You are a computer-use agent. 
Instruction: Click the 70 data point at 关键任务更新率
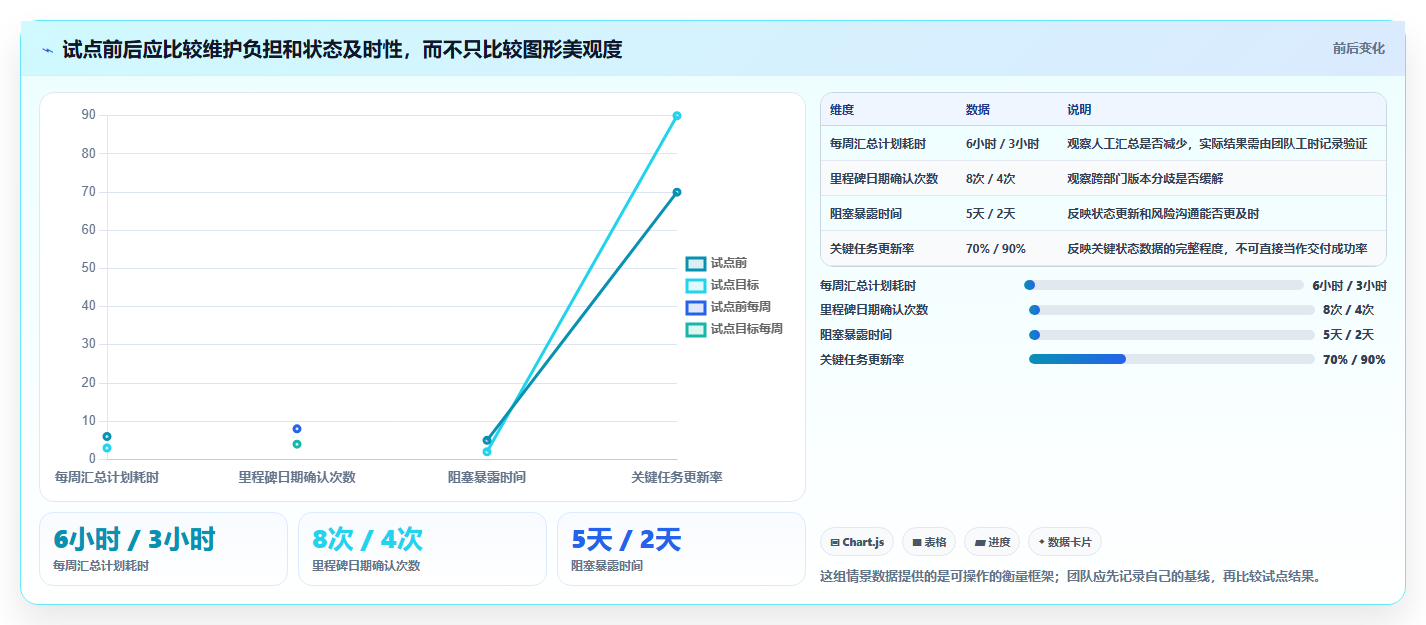[x=677, y=192]
